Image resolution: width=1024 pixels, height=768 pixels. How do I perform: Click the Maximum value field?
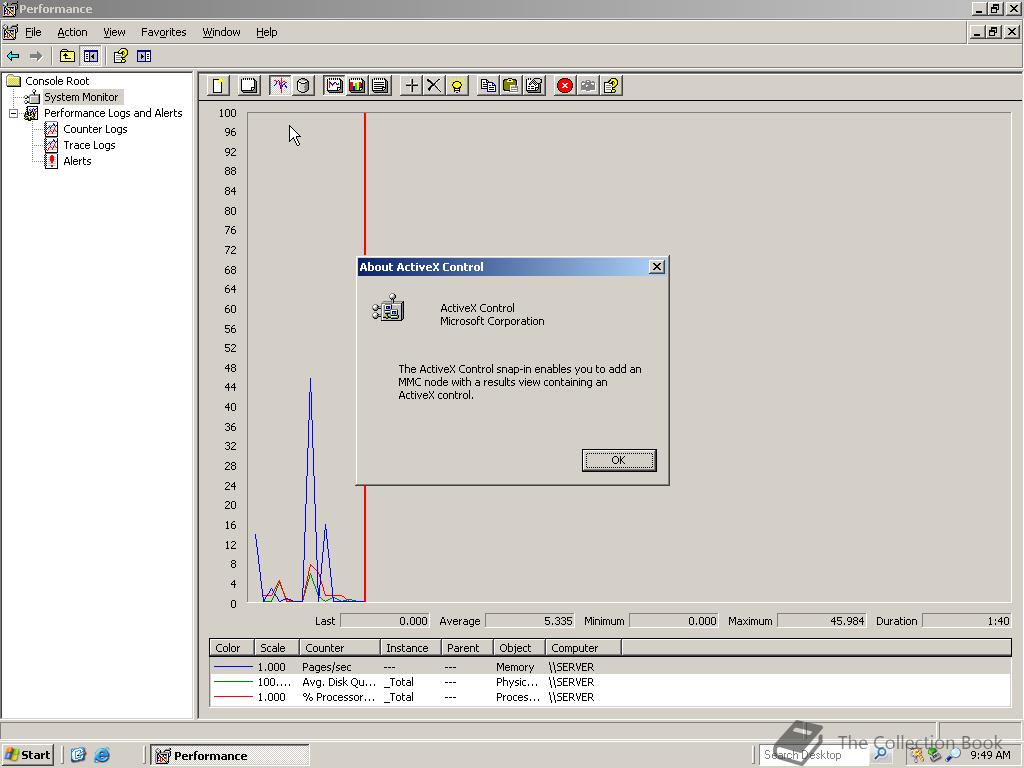[822, 621]
